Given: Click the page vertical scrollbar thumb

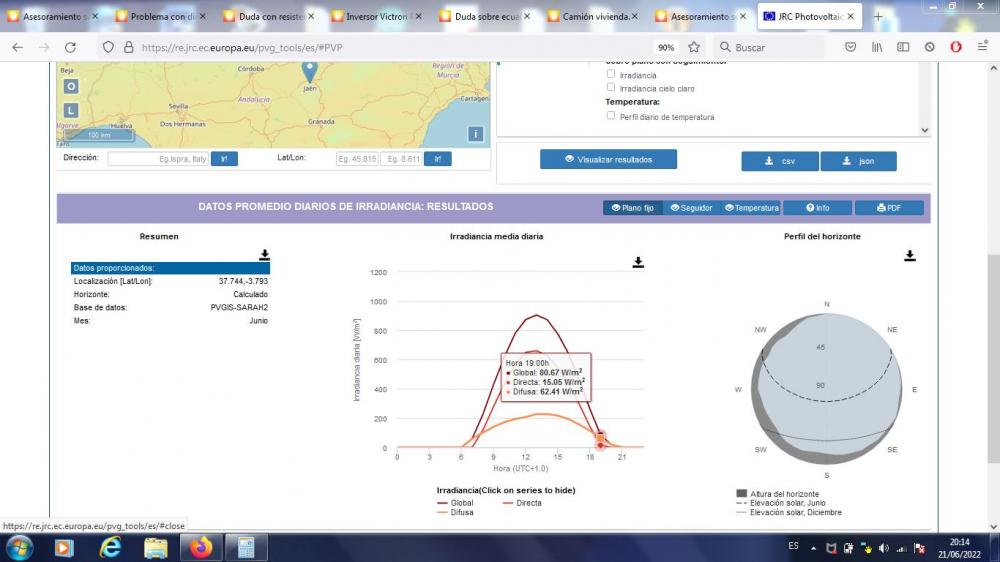Looking at the screenshot, I should point(993,358).
